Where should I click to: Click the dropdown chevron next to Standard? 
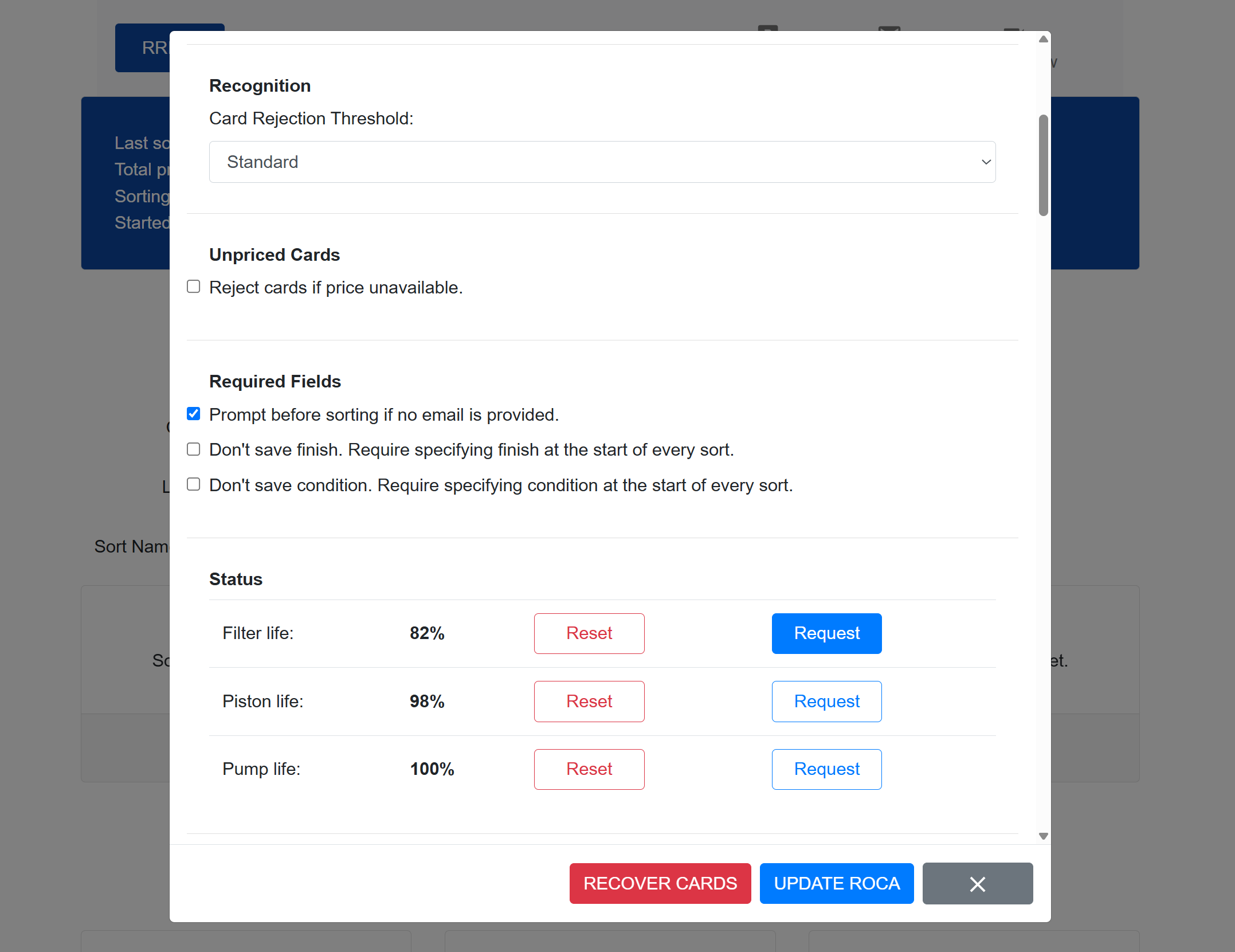(986, 162)
